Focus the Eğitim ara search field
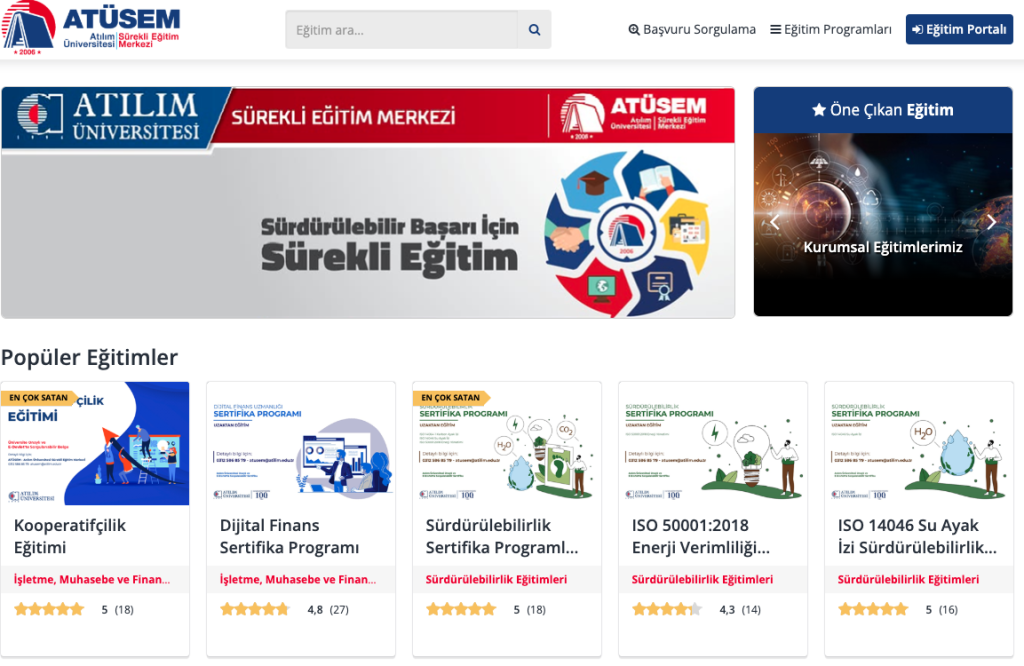This screenshot has height=666, width=1024. click(x=402, y=30)
